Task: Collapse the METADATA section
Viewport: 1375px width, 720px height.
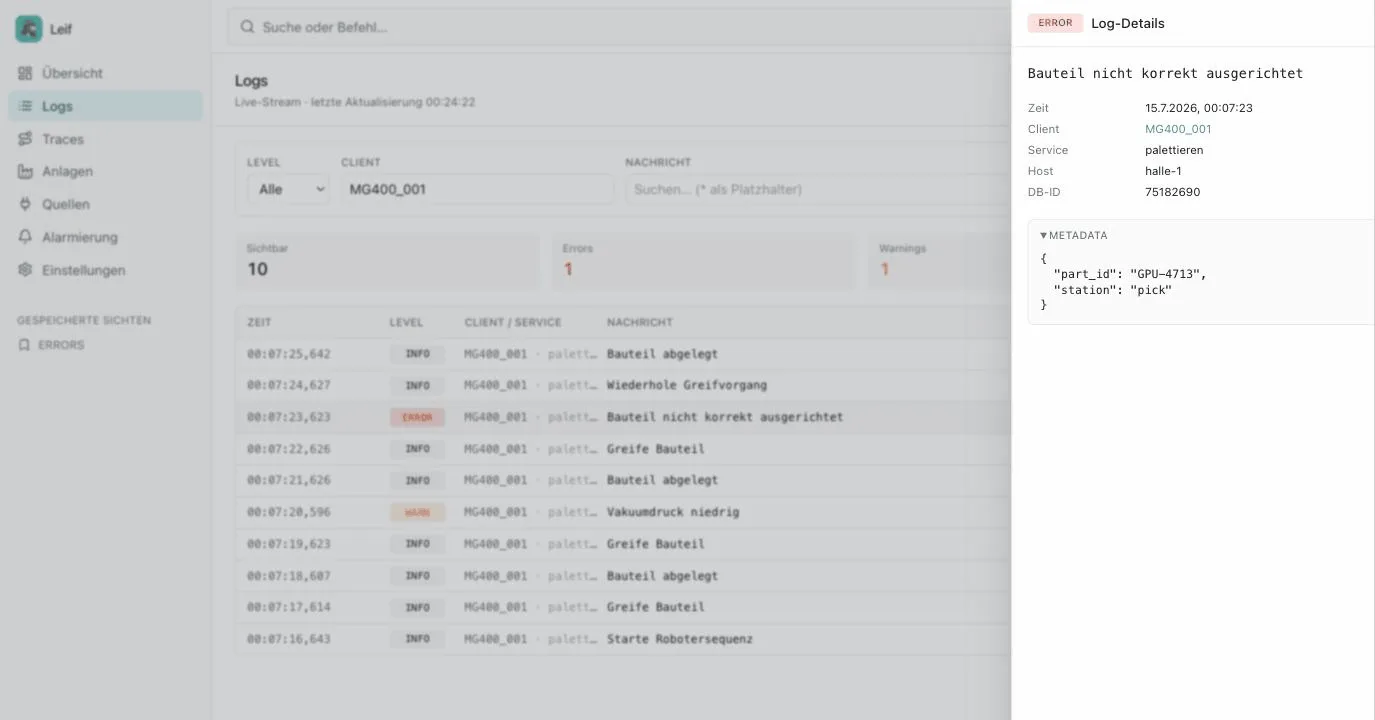Action: [x=1074, y=235]
